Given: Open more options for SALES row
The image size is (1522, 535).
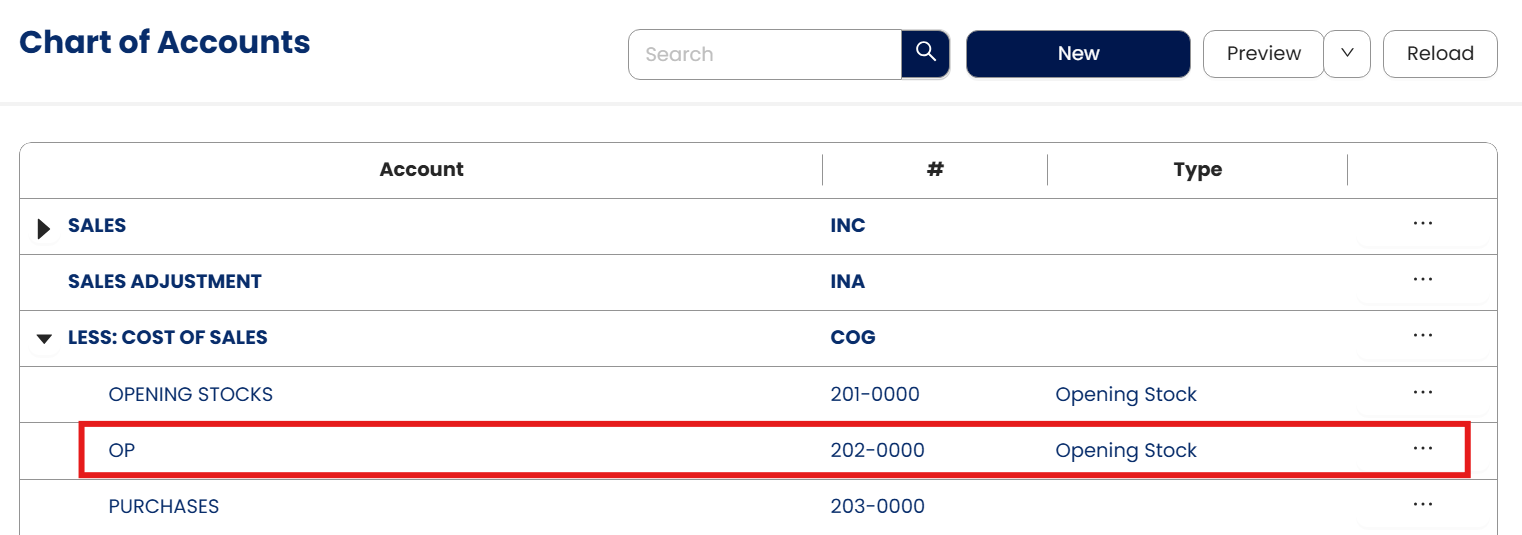Looking at the screenshot, I should 1422,224.
